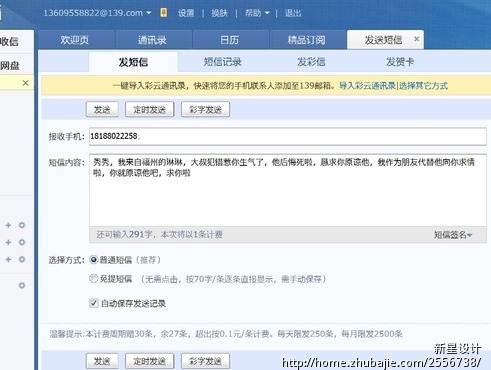Click the bottom 彩字发送 button
The width and height of the screenshot is (491, 370).
205,361
